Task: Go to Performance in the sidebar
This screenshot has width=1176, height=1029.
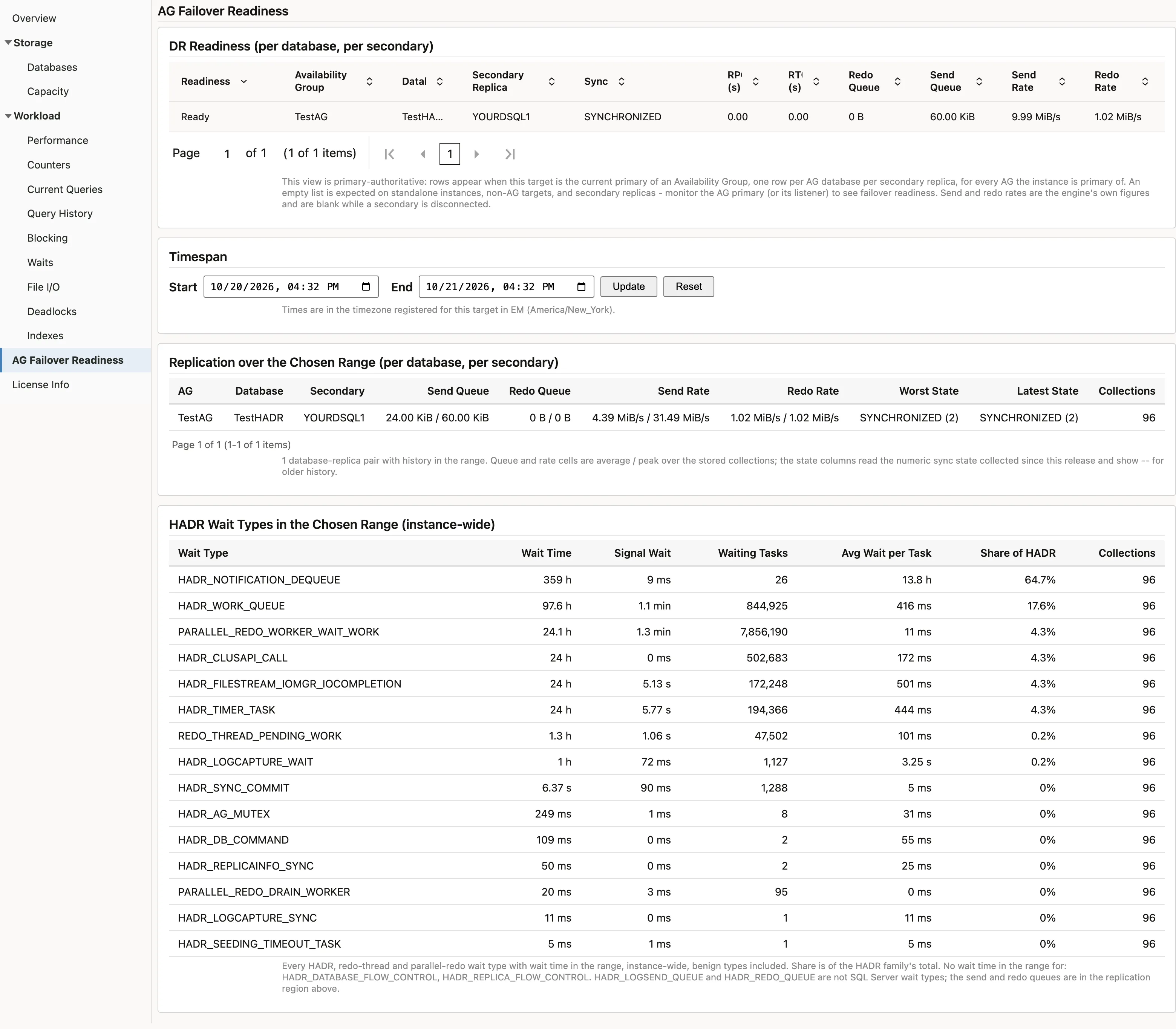Action: coord(57,140)
